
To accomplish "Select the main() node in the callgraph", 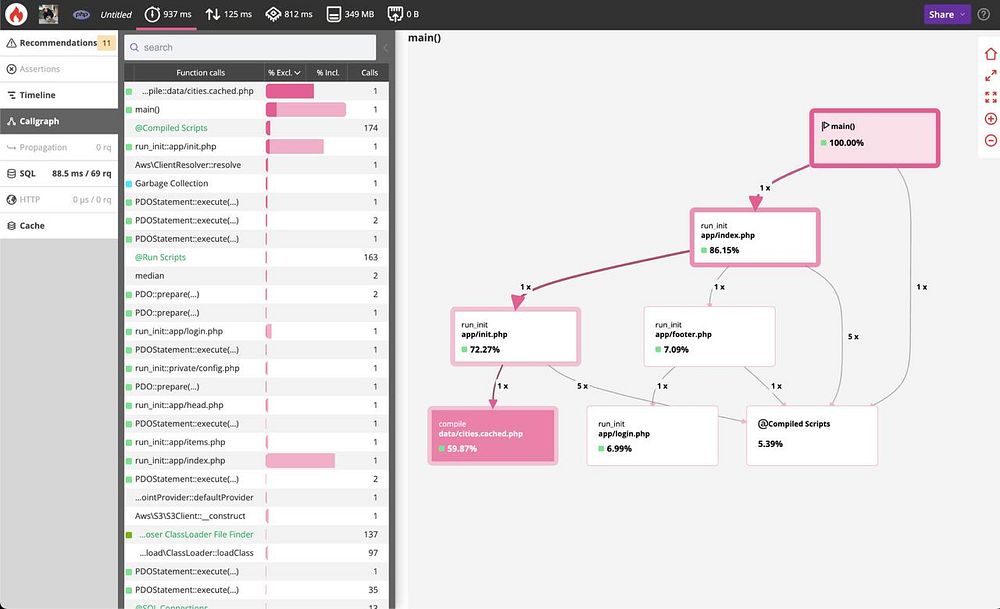I will tap(874, 138).
